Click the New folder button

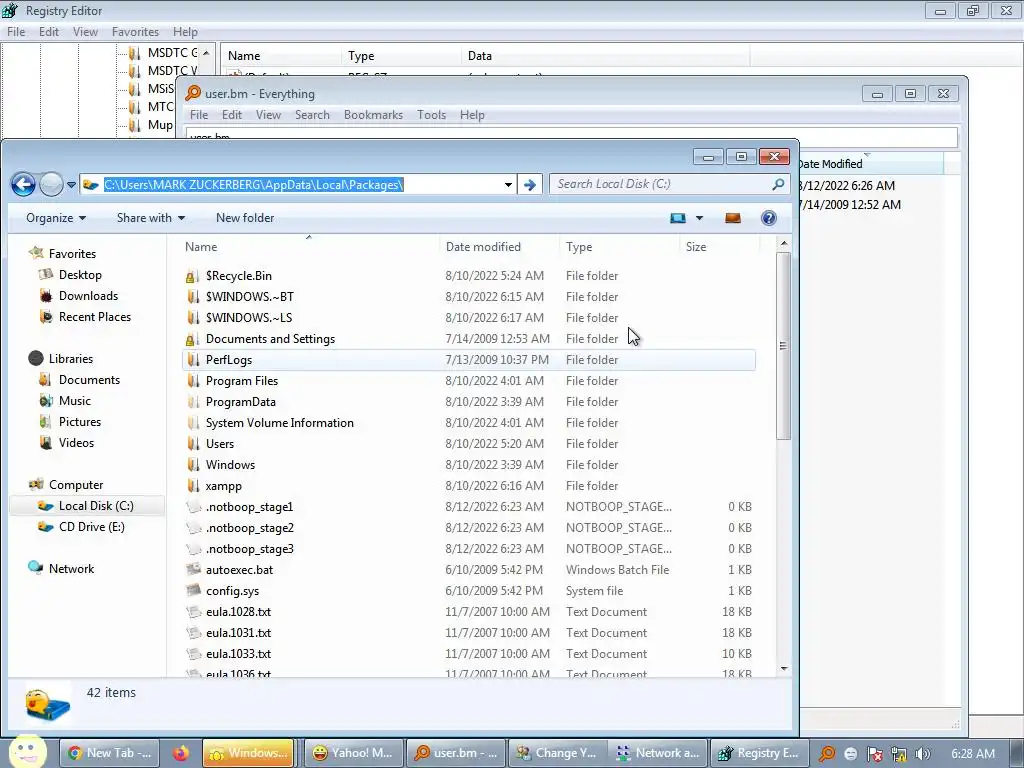[245, 218]
